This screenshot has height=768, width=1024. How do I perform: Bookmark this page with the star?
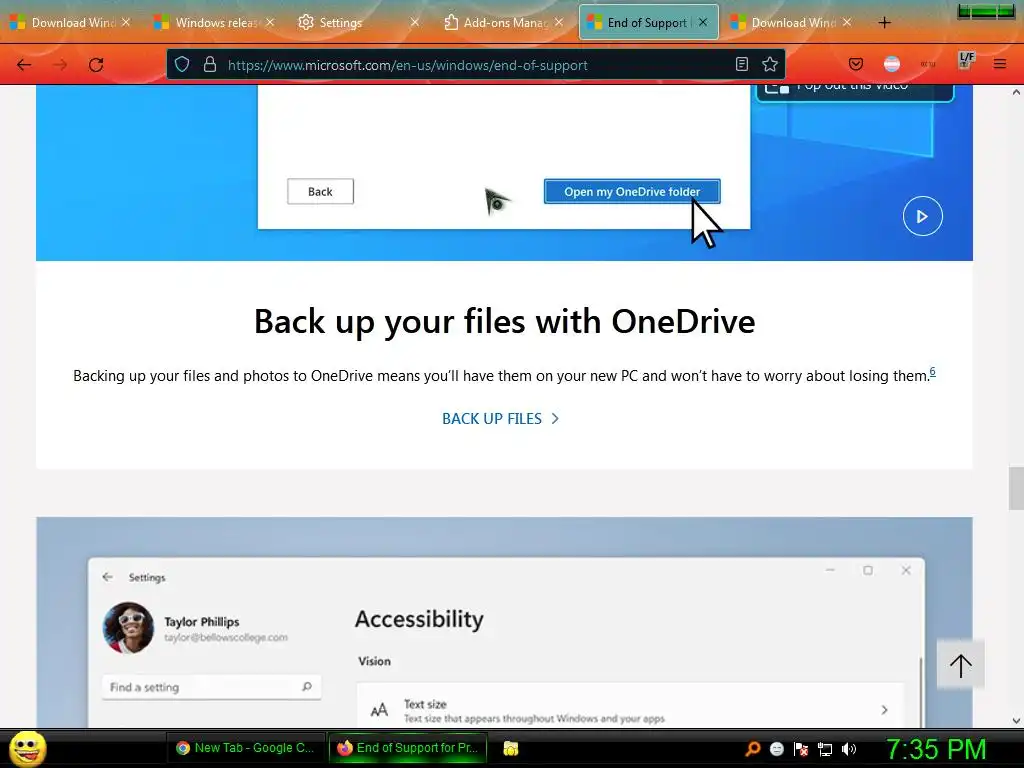770,64
